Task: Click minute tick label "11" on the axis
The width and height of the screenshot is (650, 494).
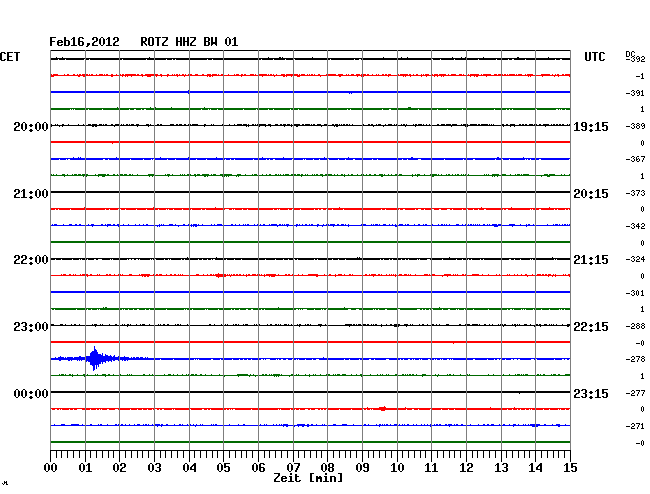Action: (x=431, y=468)
